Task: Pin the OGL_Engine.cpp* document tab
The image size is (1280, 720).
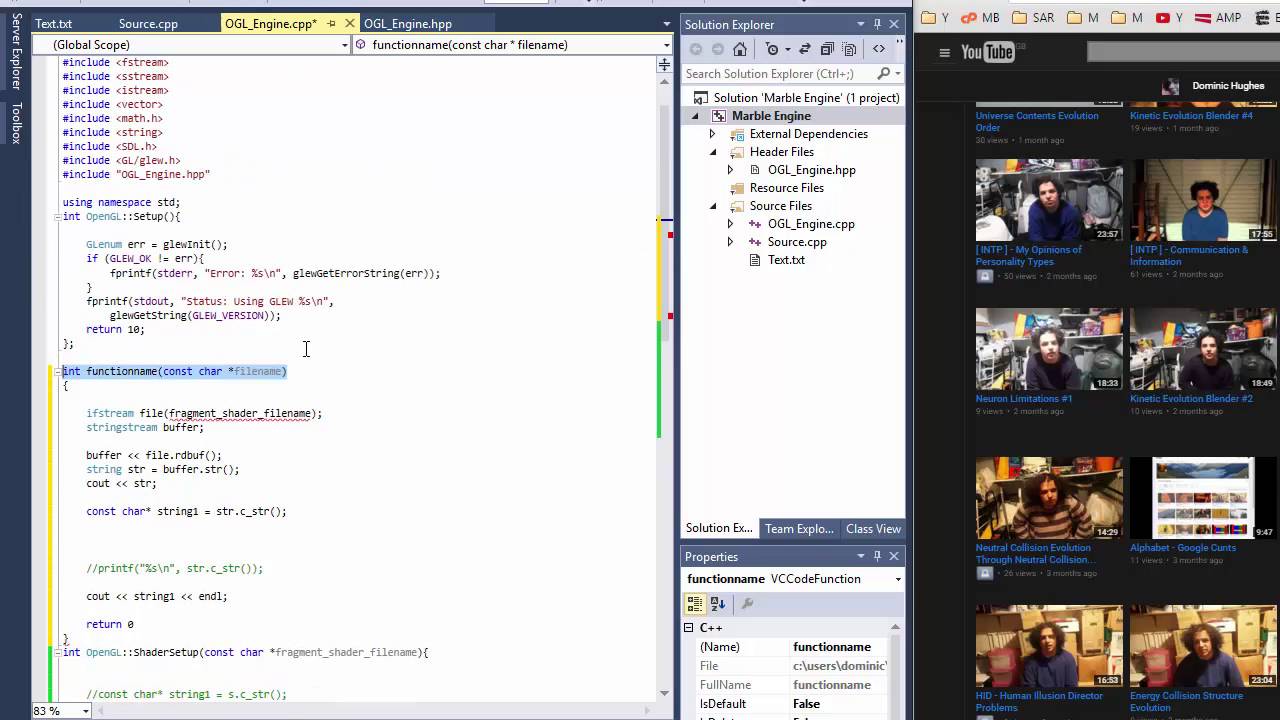Action: 331,24
